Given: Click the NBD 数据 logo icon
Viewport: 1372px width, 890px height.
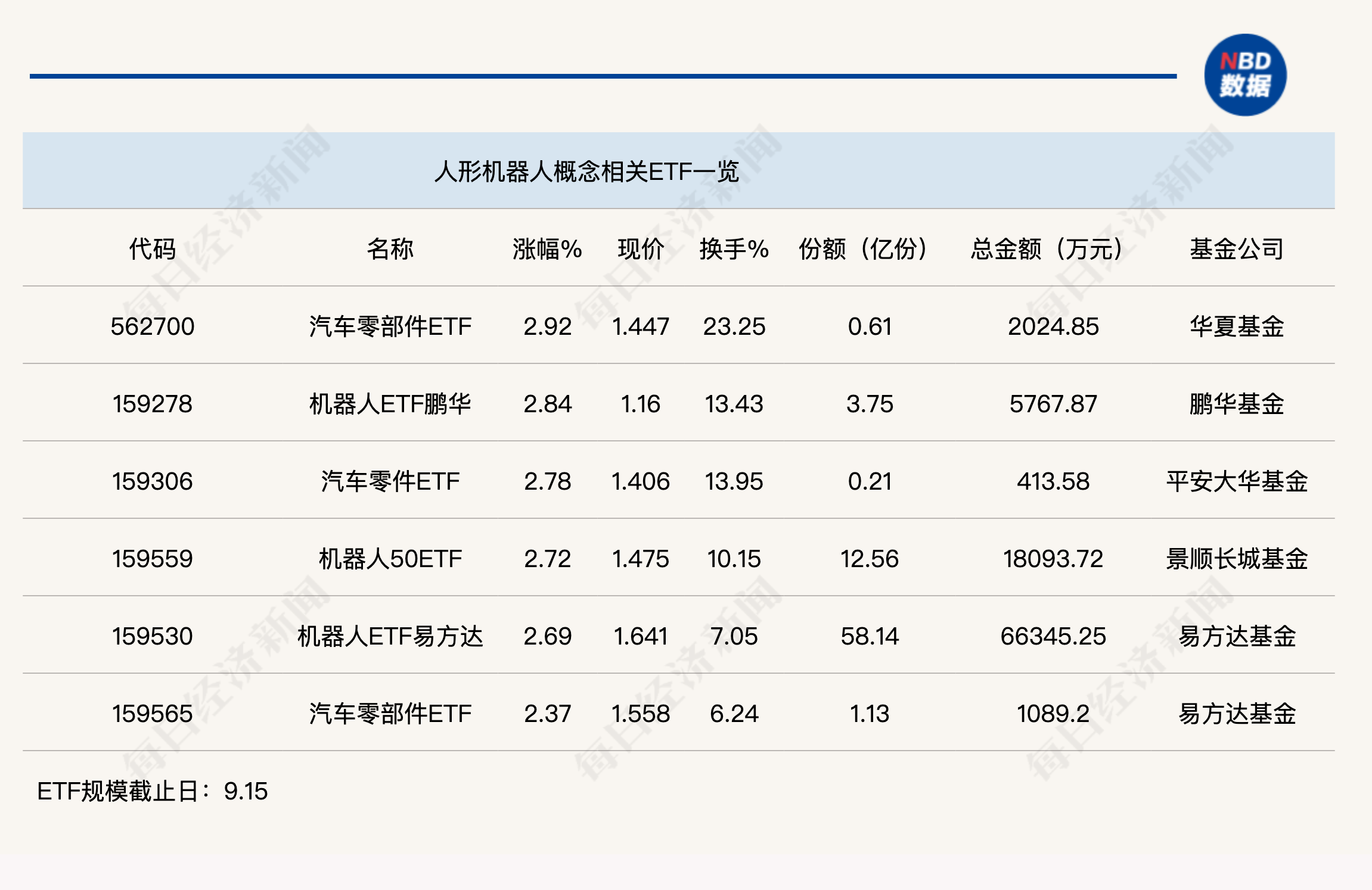Looking at the screenshot, I should click(1244, 75).
